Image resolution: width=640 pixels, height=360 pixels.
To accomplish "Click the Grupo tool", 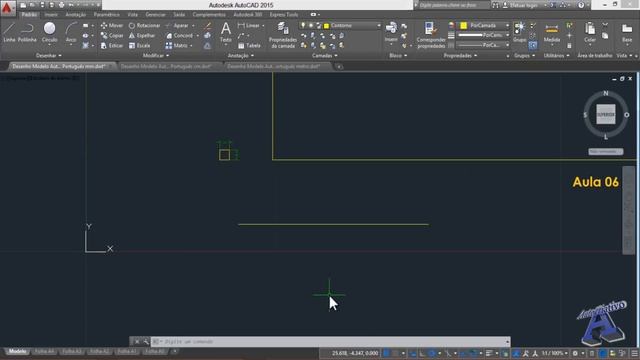I will point(519,32).
